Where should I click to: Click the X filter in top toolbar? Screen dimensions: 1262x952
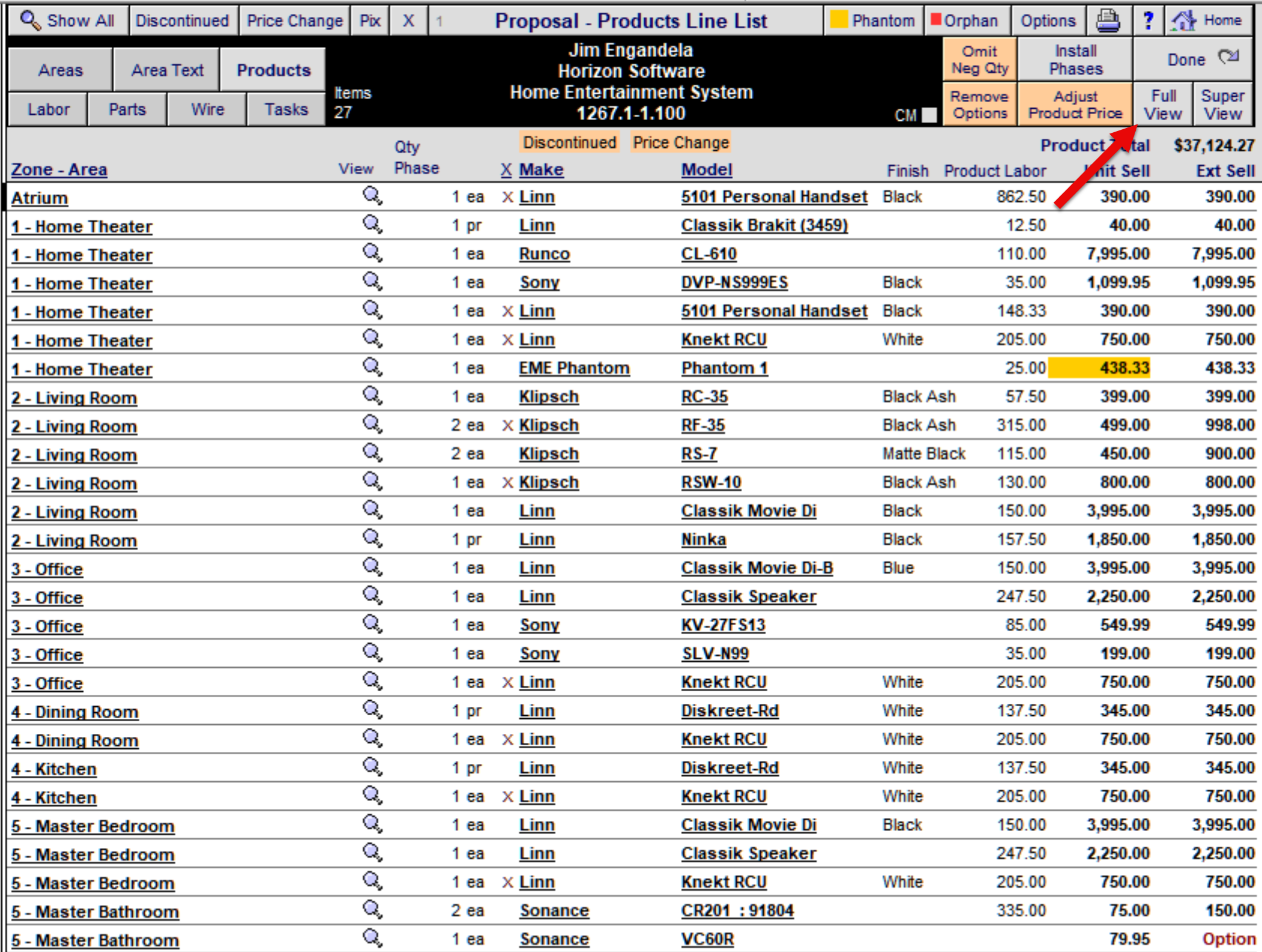(x=408, y=20)
